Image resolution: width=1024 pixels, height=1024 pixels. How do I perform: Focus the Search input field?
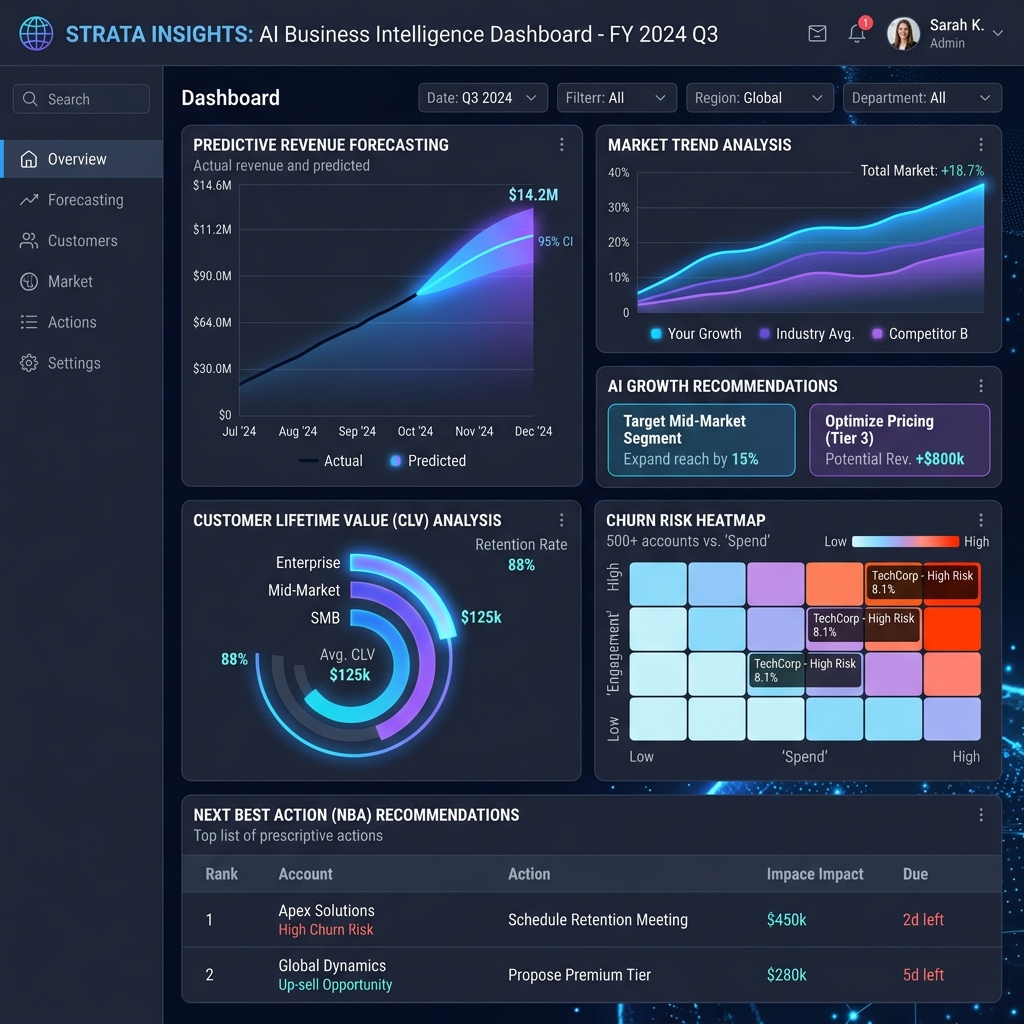pos(81,99)
